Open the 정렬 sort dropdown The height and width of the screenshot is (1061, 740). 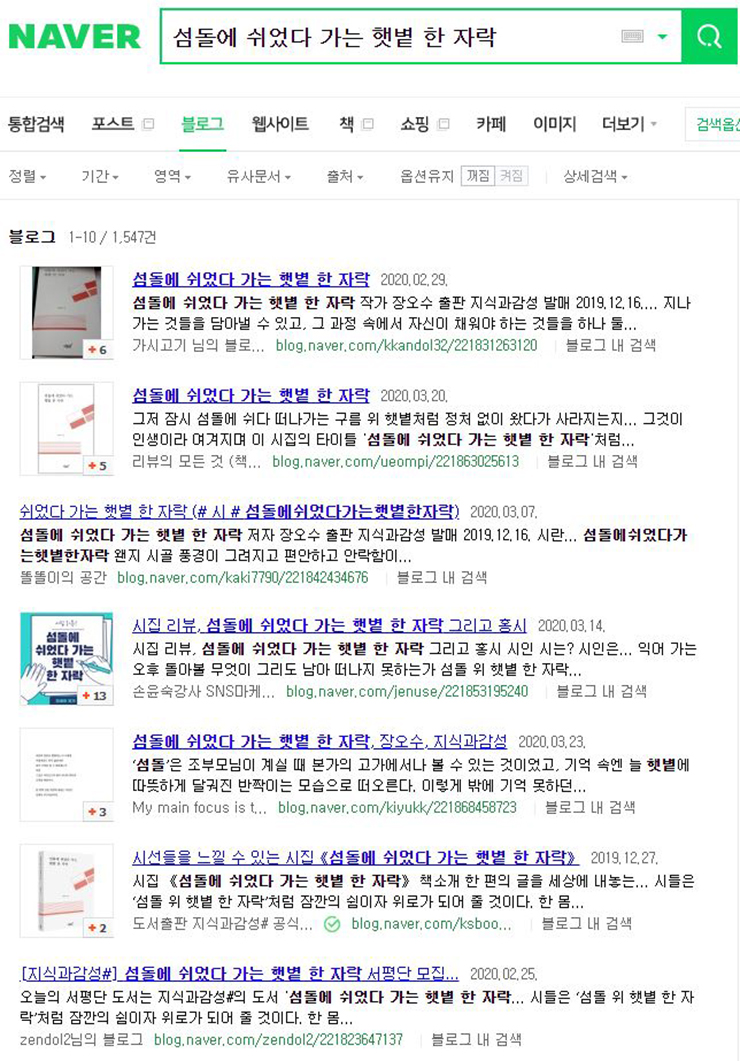click(28, 177)
